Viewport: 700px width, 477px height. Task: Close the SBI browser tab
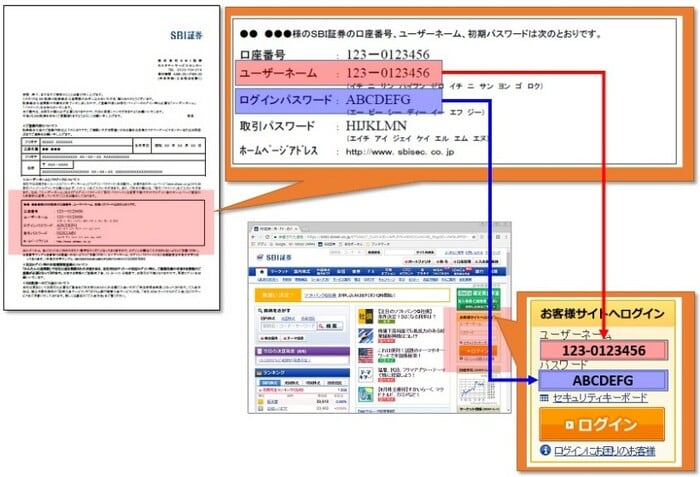click(x=296, y=229)
